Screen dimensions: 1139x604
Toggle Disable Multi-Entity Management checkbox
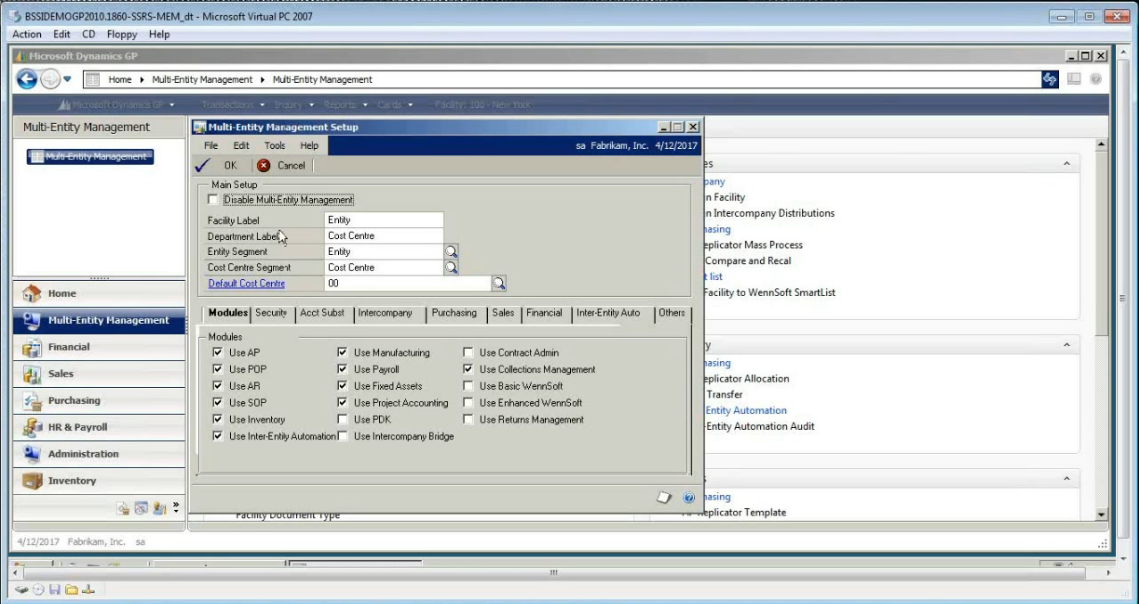click(x=213, y=199)
